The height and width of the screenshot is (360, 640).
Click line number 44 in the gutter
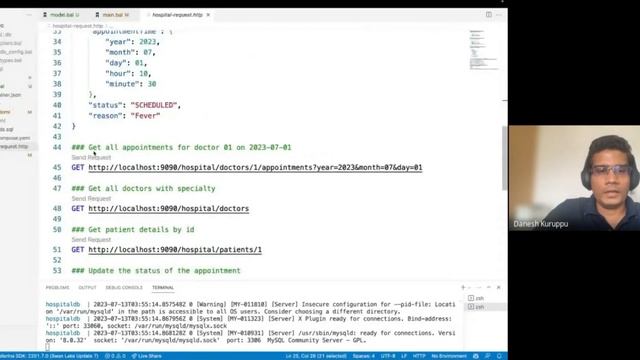point(57,147)
